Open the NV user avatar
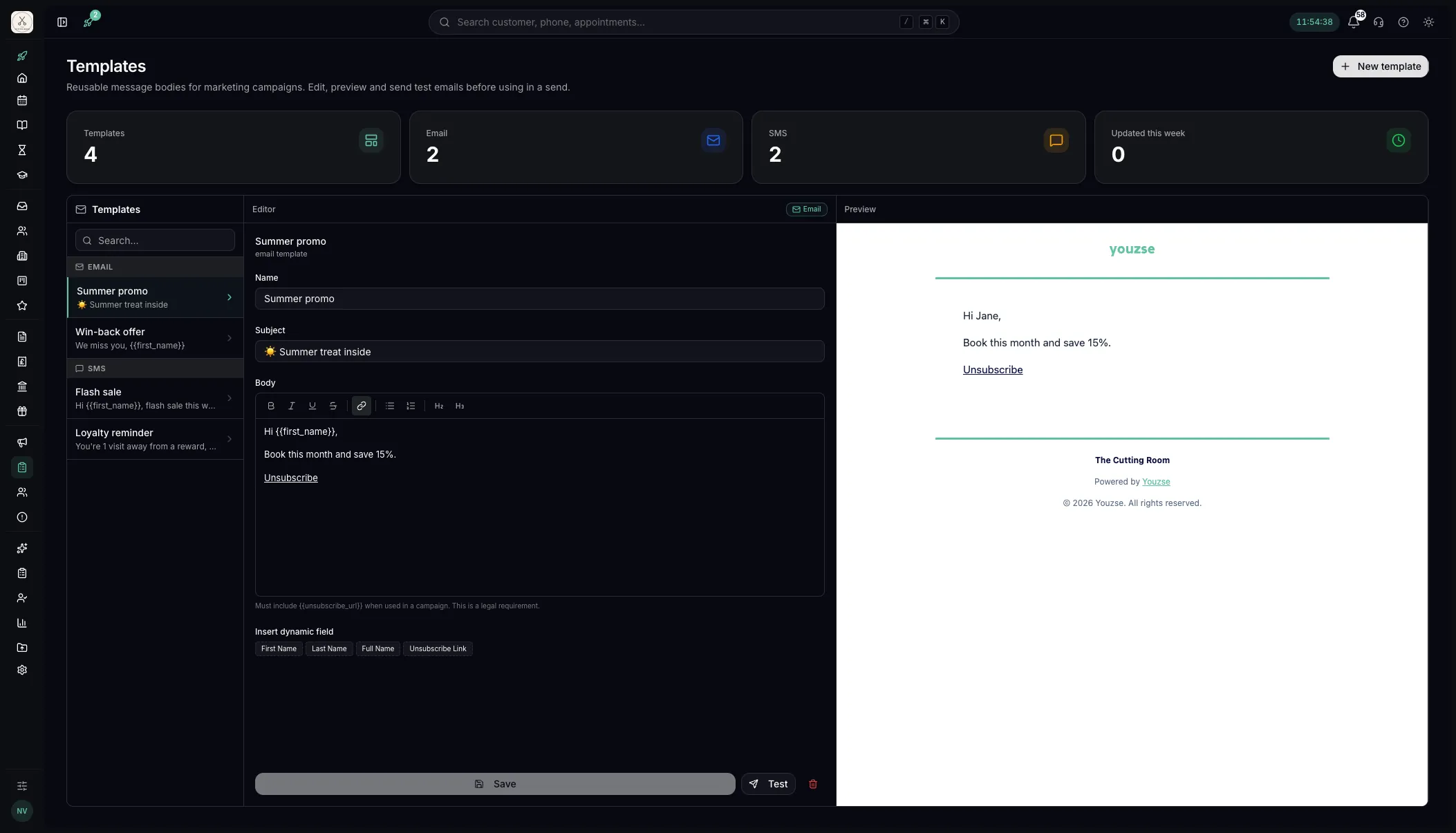Screen dimensions: 1456x833 click(x=22, y=811)
